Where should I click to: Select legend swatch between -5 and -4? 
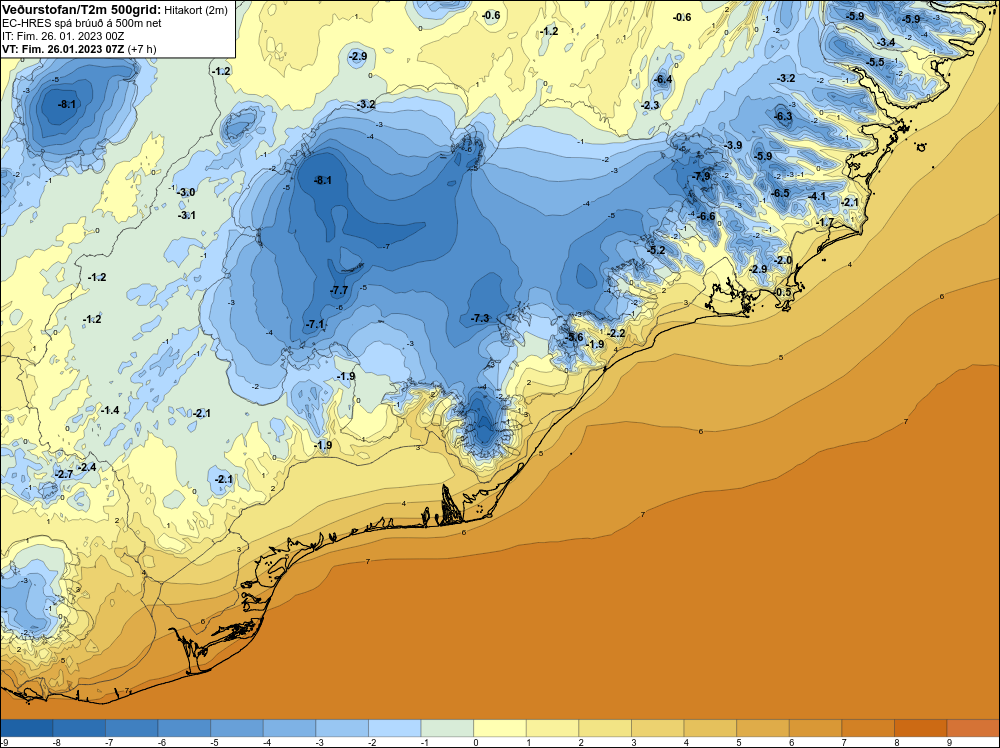tap(237, 728)
